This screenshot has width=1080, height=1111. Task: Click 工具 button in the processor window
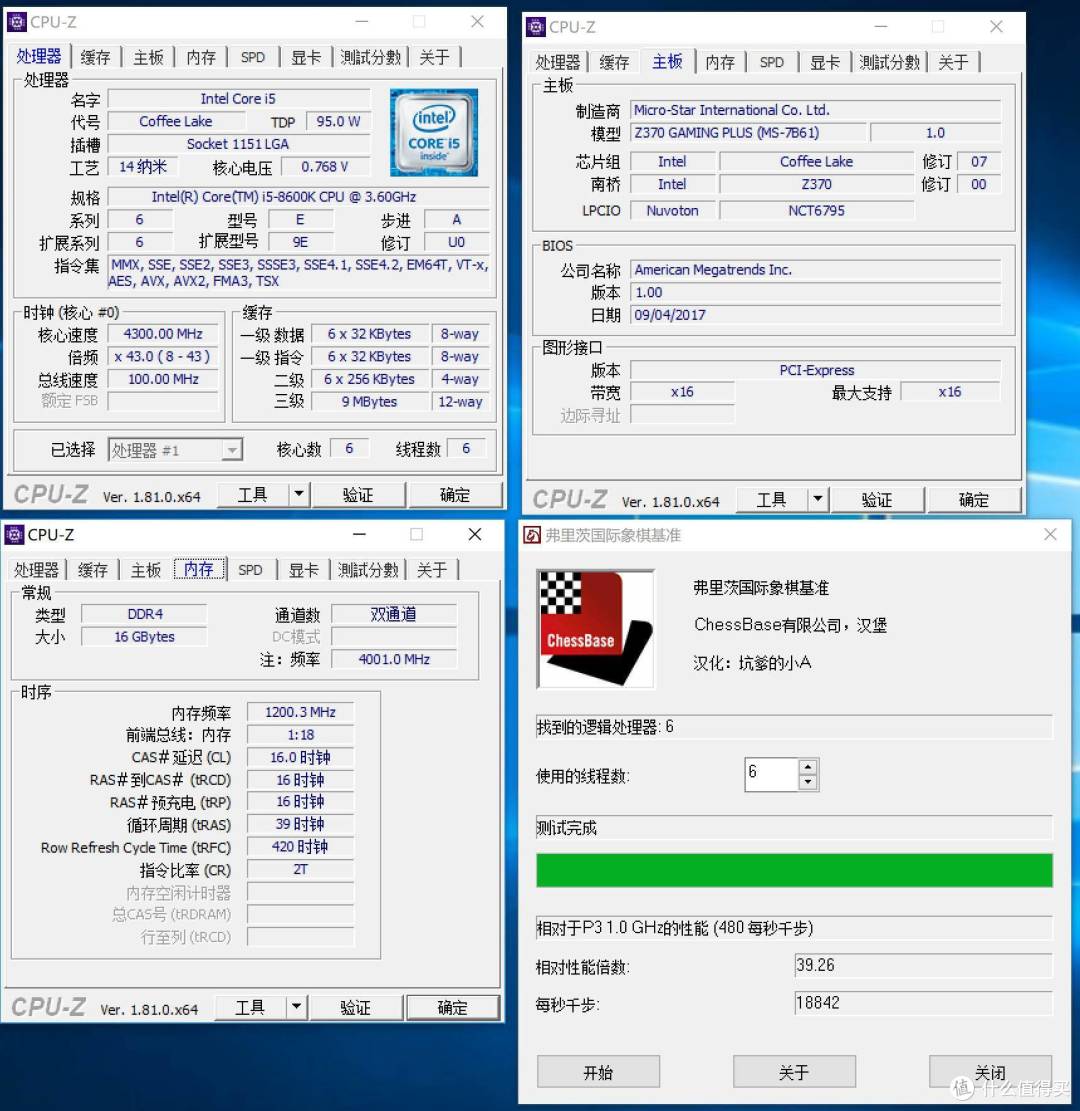pyautogui.click(x=253, y=495)
